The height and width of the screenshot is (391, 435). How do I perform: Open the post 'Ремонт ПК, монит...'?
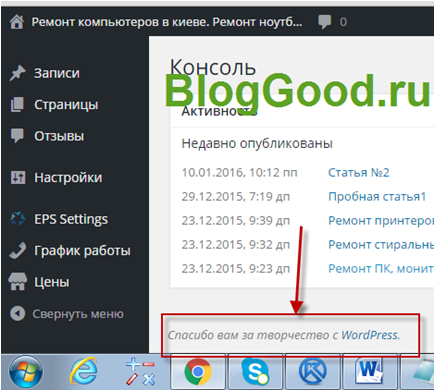click(381, 268)
